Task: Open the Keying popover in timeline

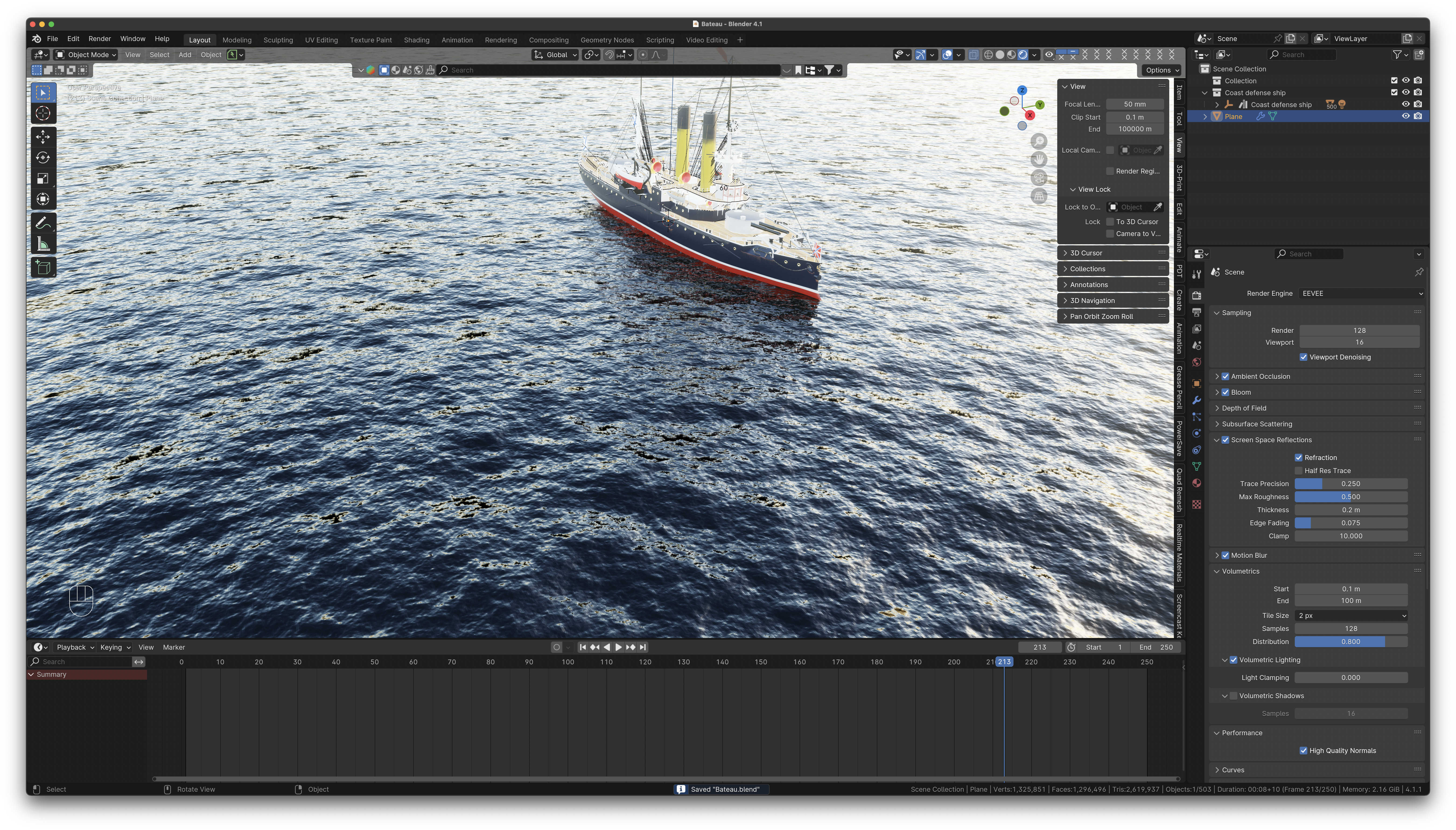Action: pos(115,647)
